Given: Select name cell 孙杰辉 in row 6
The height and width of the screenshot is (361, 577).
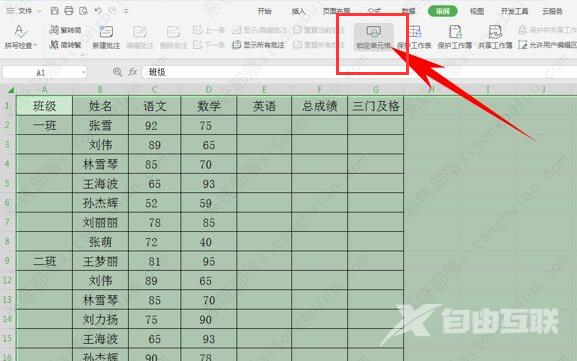Looking at the screenshot, I should point(100,203).
